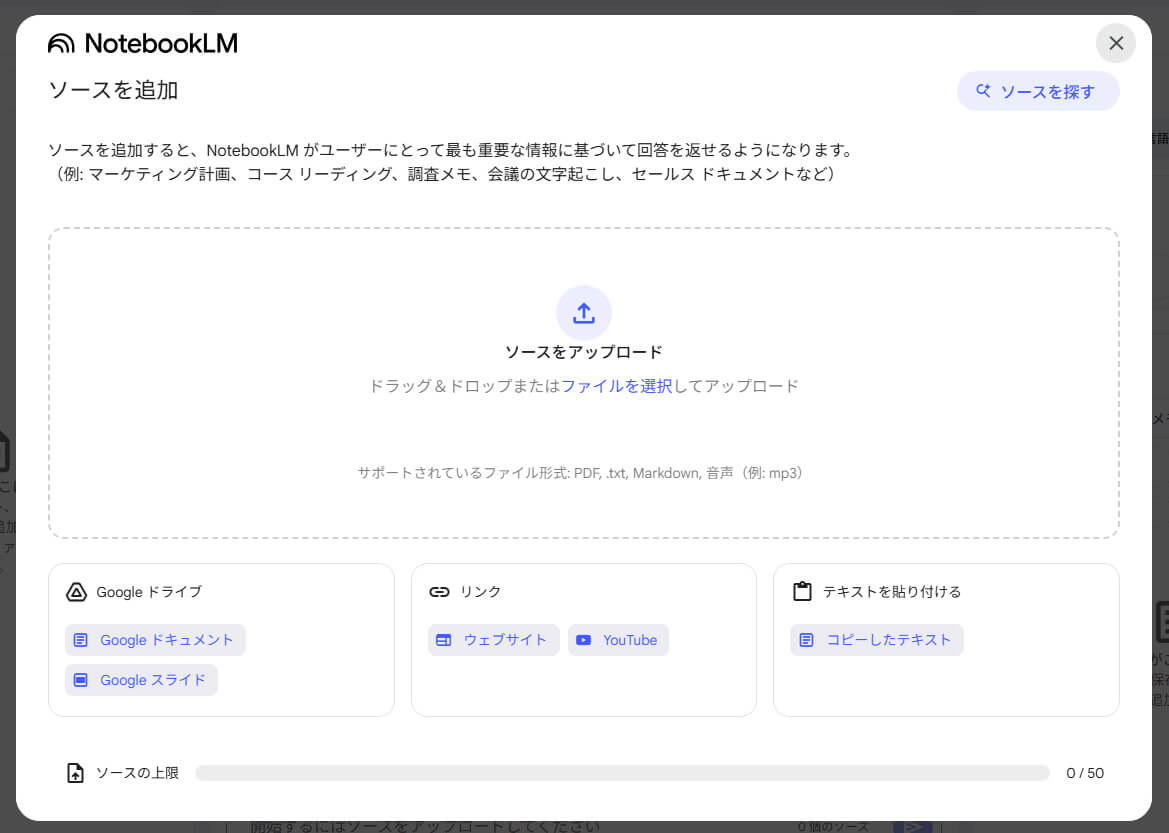This screenshot has height=833, width=1169.
Task: Click the テキストを貼り付ける label
Action: click(x=892, y=592)
